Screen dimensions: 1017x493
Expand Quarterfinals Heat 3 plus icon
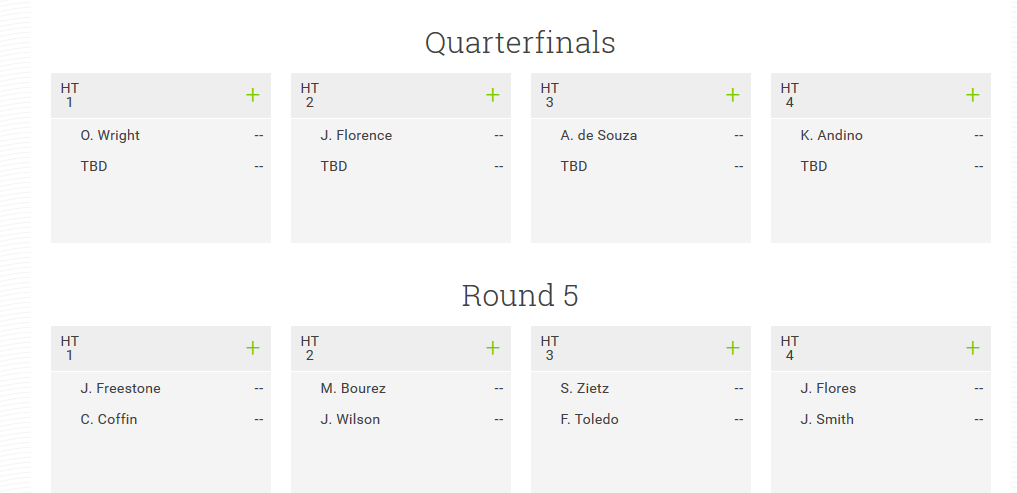pyautogui.click(x=732, y=95)
